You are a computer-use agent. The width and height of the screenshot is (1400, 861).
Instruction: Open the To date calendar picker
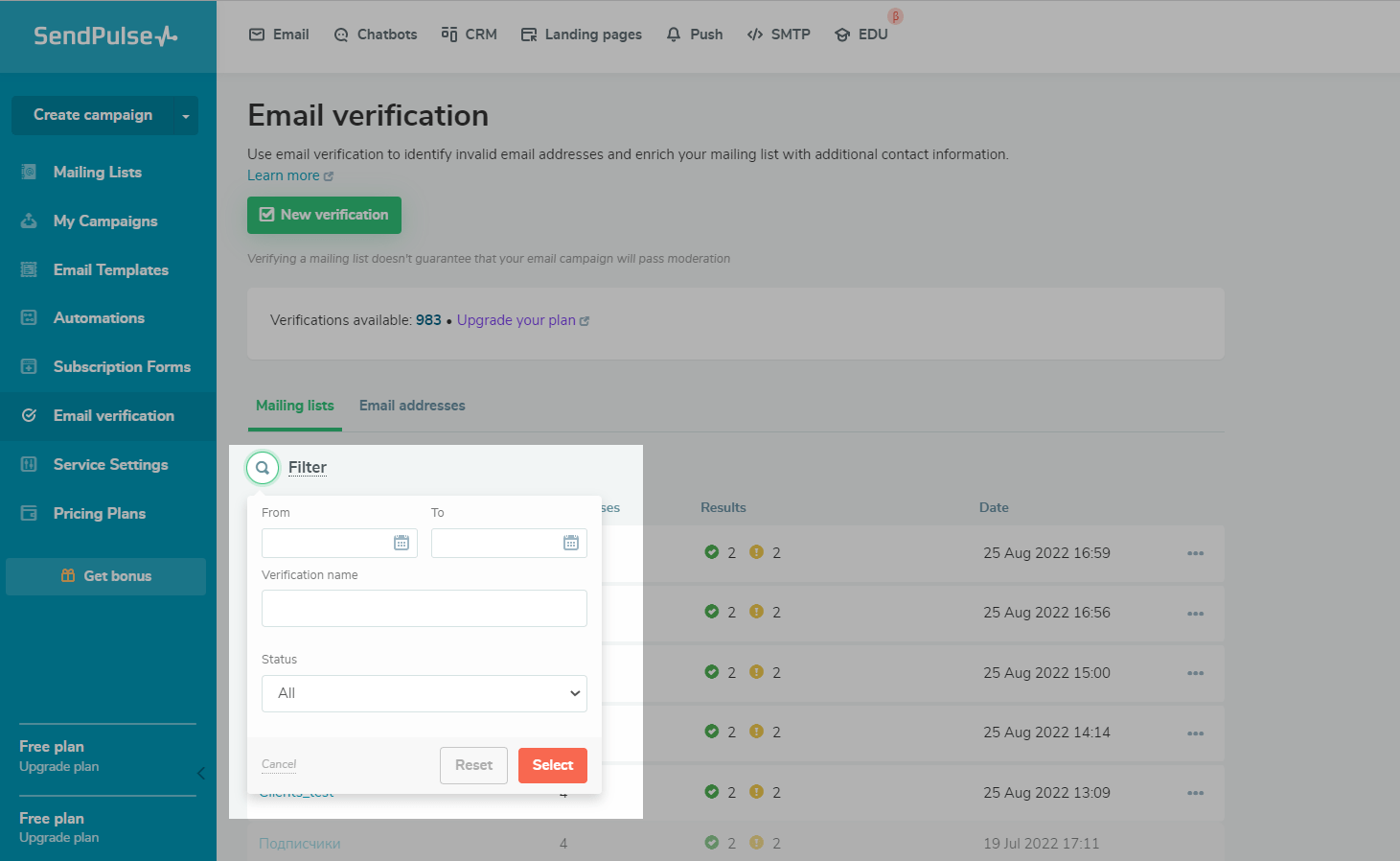(571, 543)
